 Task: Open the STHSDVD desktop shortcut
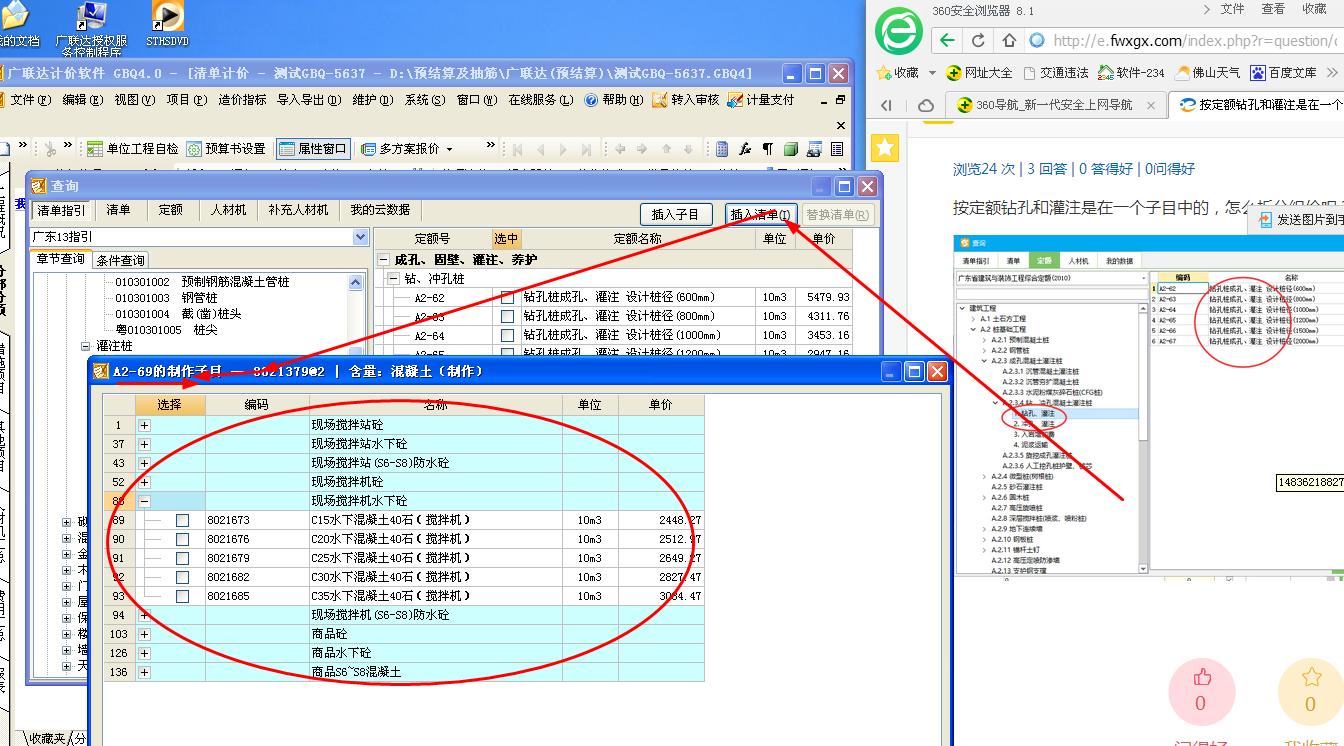(167, 23)
